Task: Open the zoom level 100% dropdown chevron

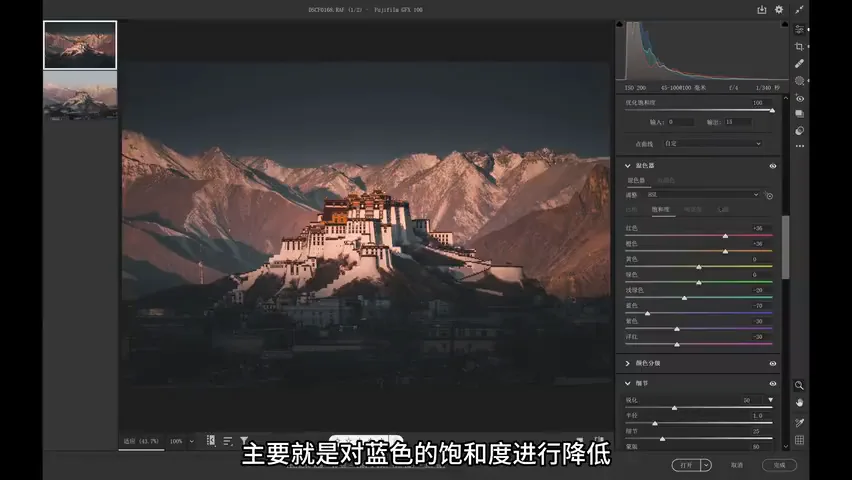Action: pyautogui.click(x=191, y=441)
